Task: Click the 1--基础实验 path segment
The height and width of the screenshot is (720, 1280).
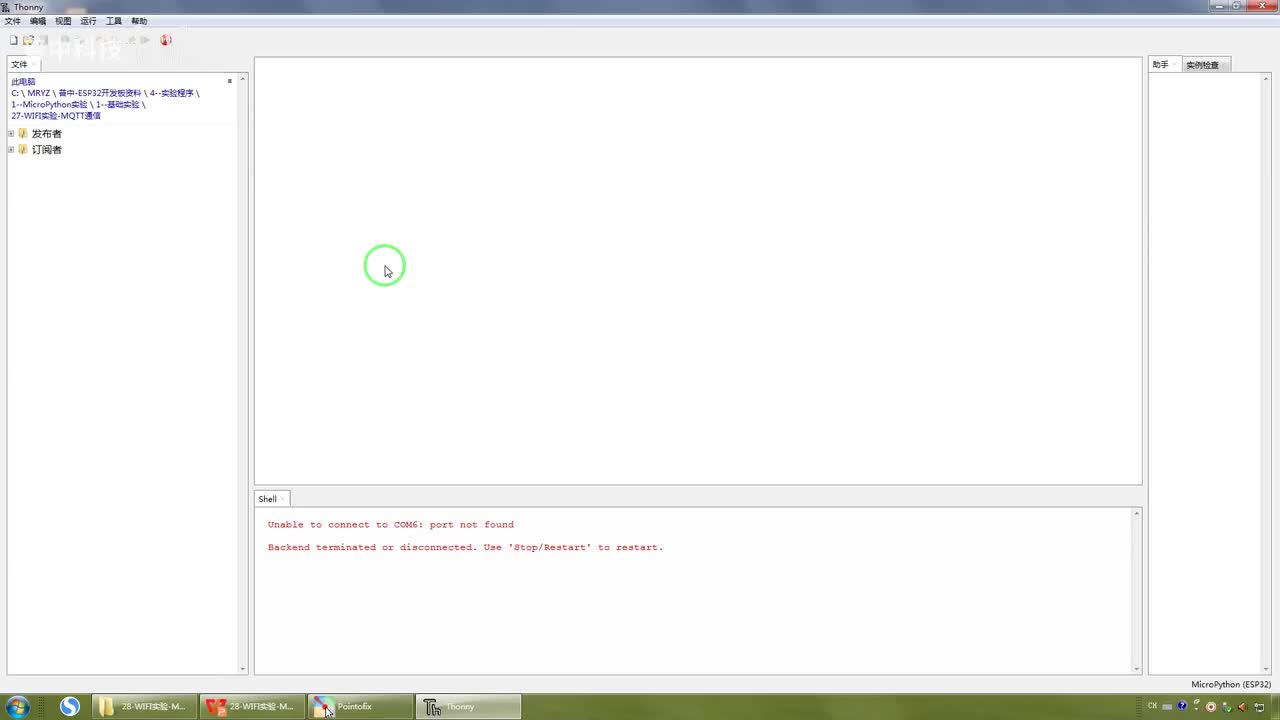Action: coord(118,104)
